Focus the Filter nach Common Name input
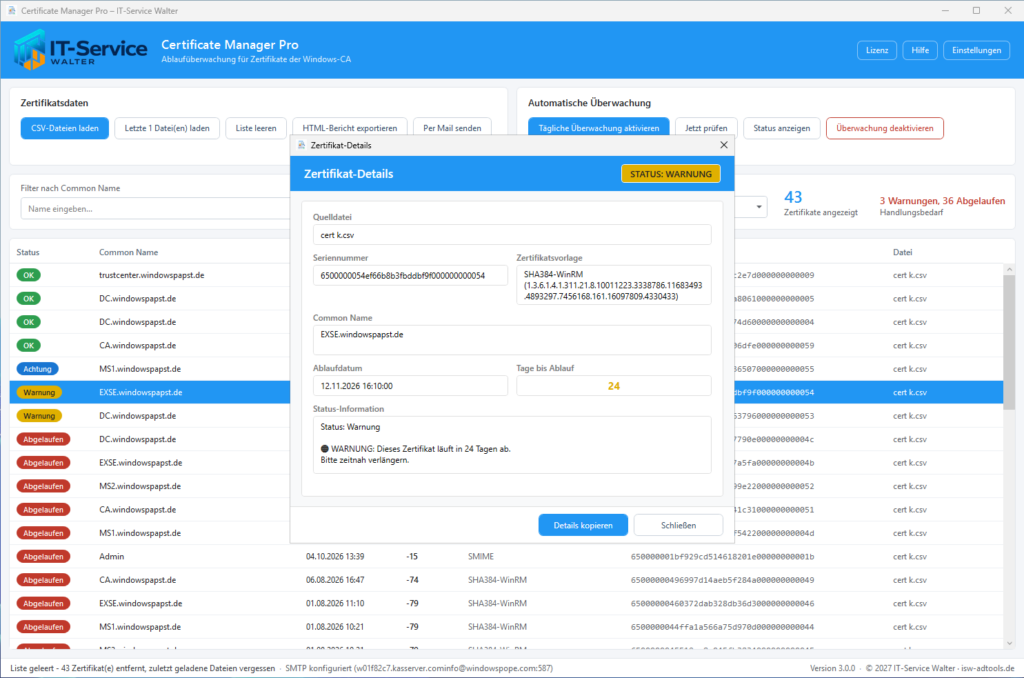 155,209
